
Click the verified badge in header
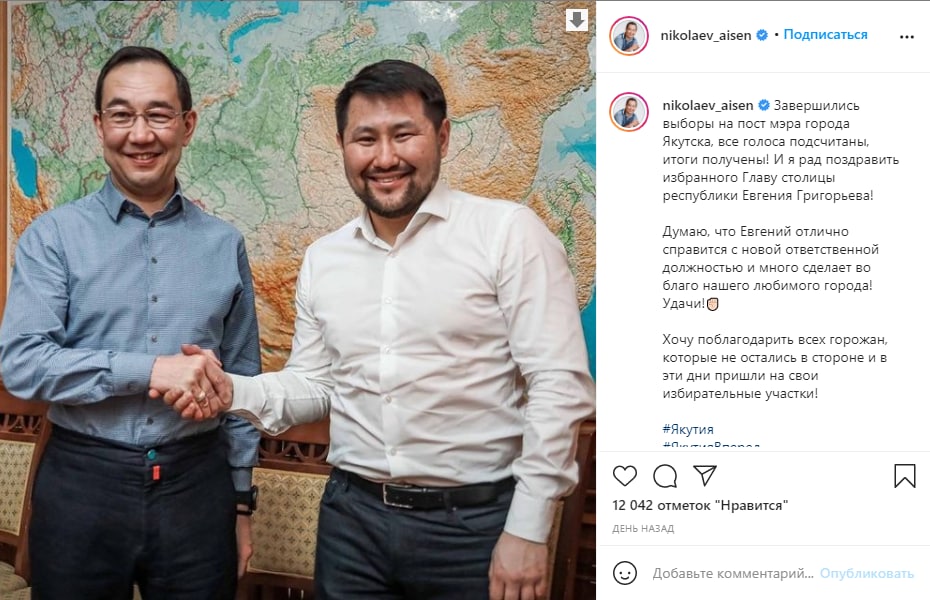[762, 36]
